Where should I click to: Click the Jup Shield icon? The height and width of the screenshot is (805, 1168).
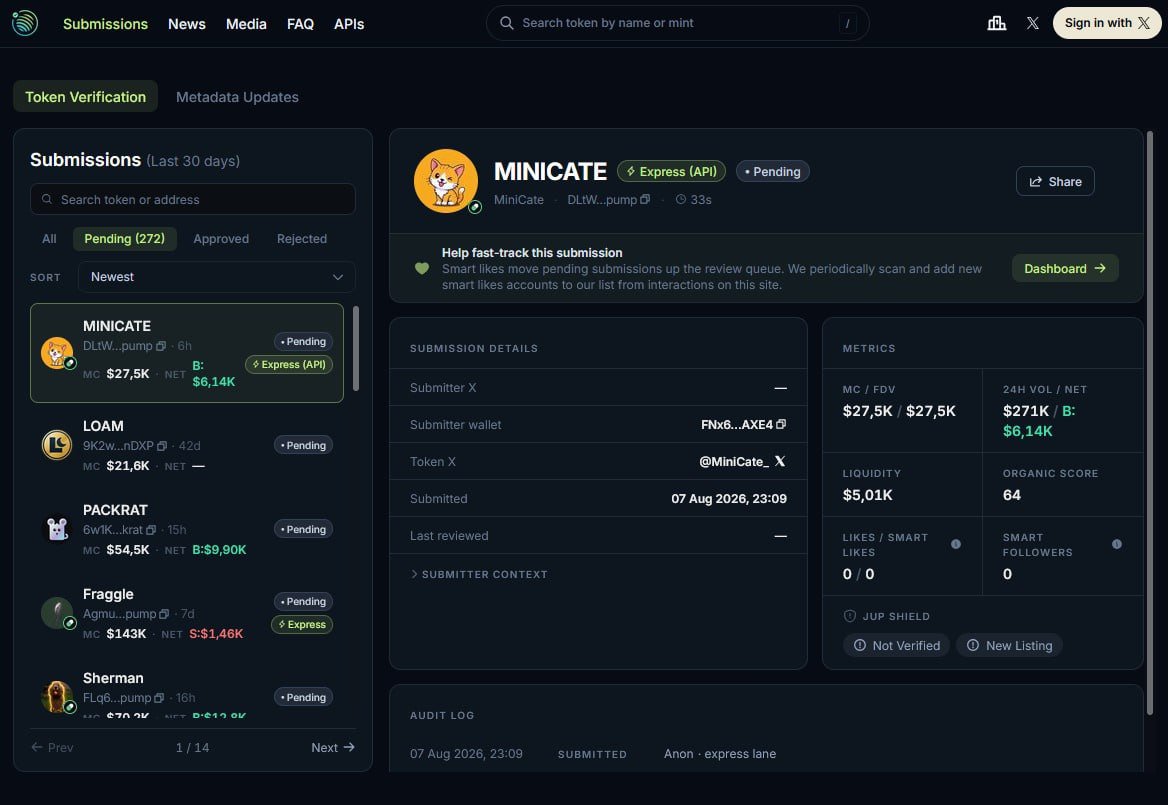(849, 616)
